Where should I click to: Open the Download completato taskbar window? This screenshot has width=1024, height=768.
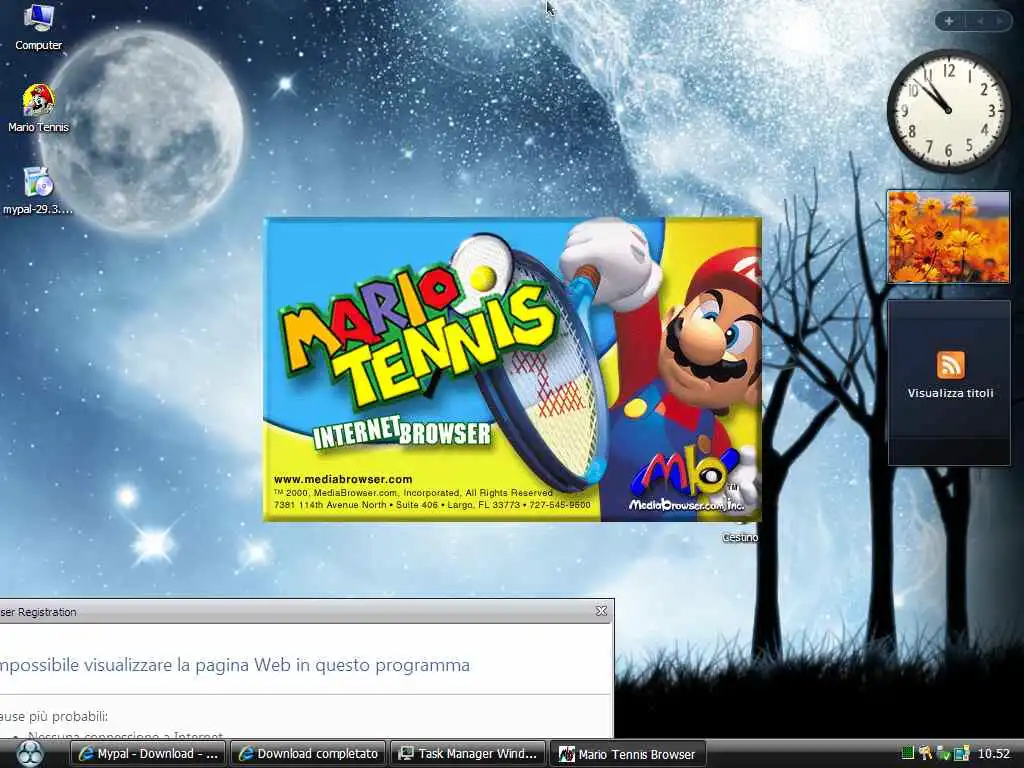(x=308, y=754)
